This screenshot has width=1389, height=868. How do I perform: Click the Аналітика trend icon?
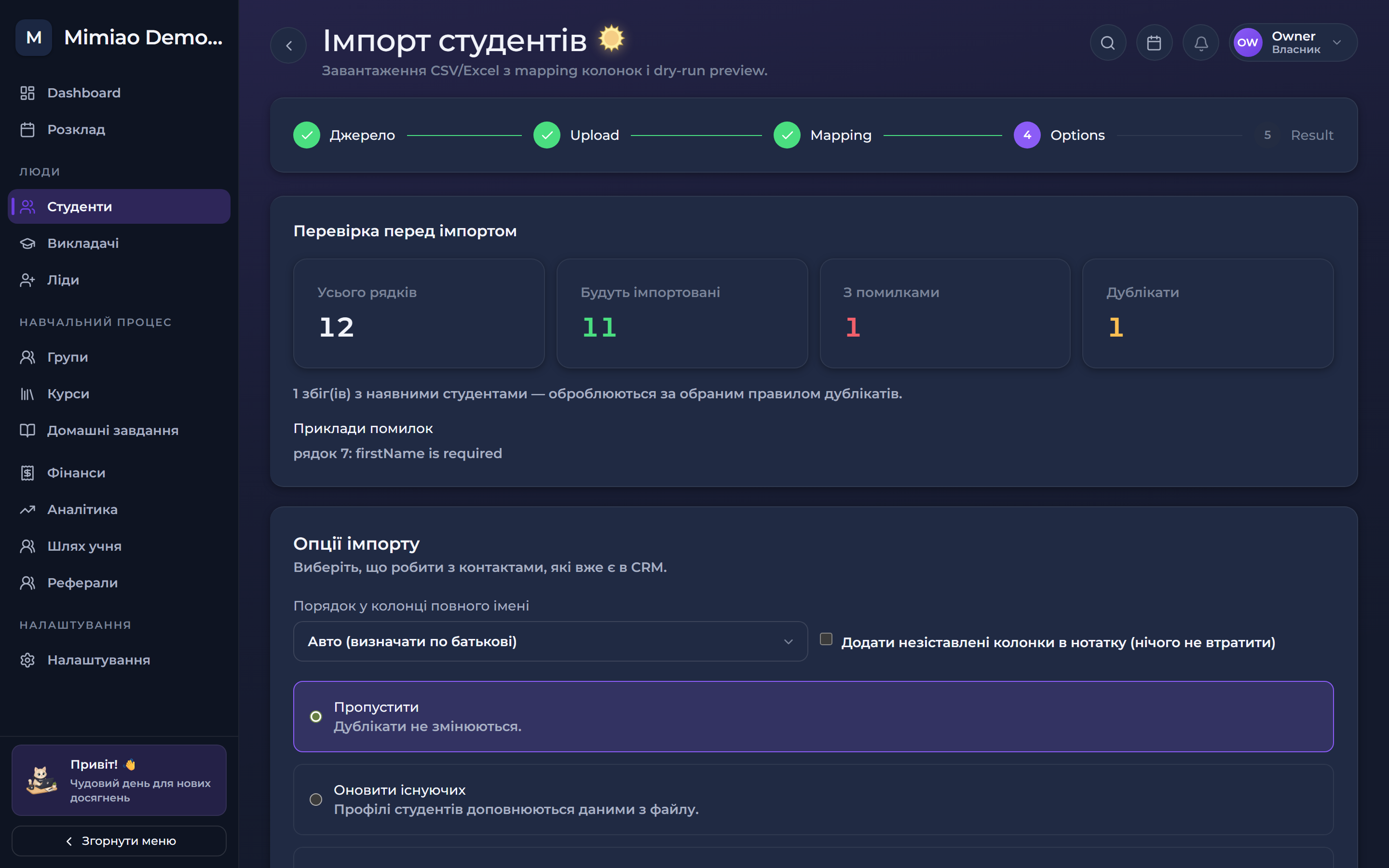pos(27,510)
